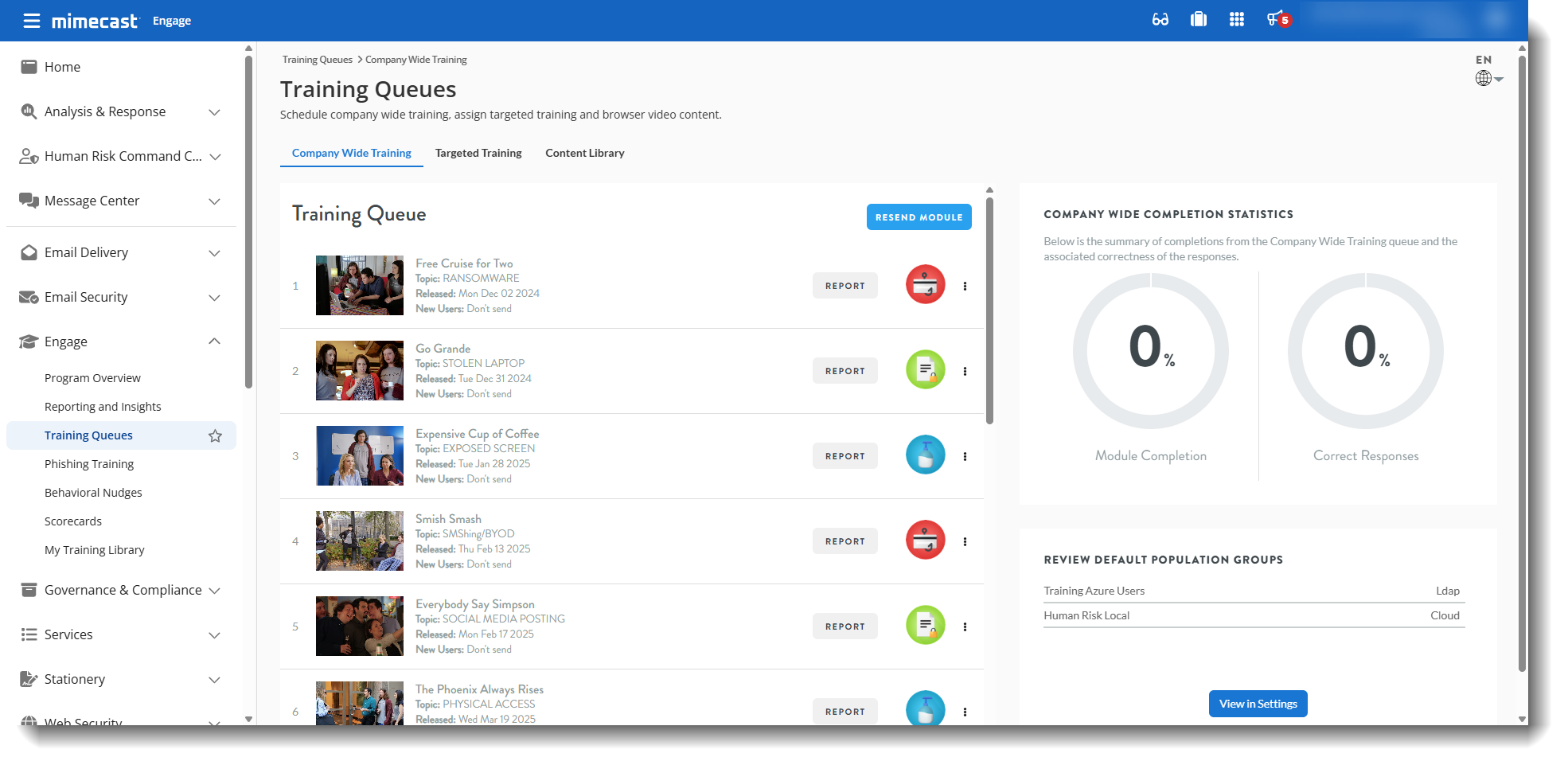Viewport: 1568px width, 765px height.
Task: Collapse the Engage sidebar section
Action: click(214, 342)
